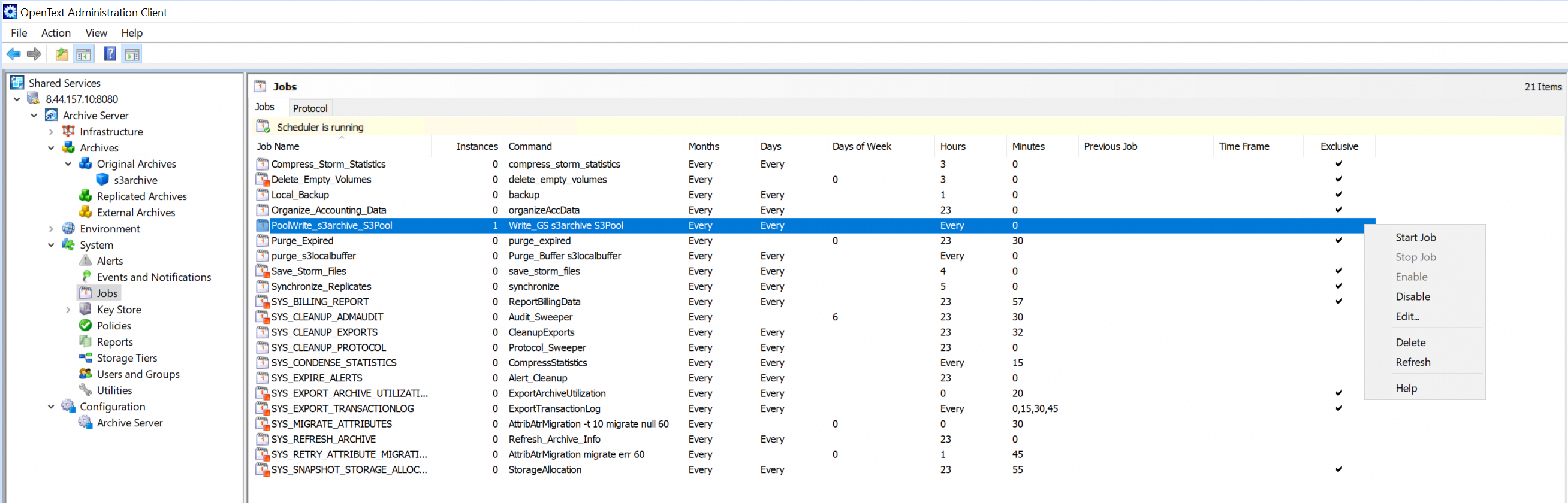Viewport: 1568px width, 503px height.
Task: Click the gray Forward arrow in toolbar
Action: [34, 54]
